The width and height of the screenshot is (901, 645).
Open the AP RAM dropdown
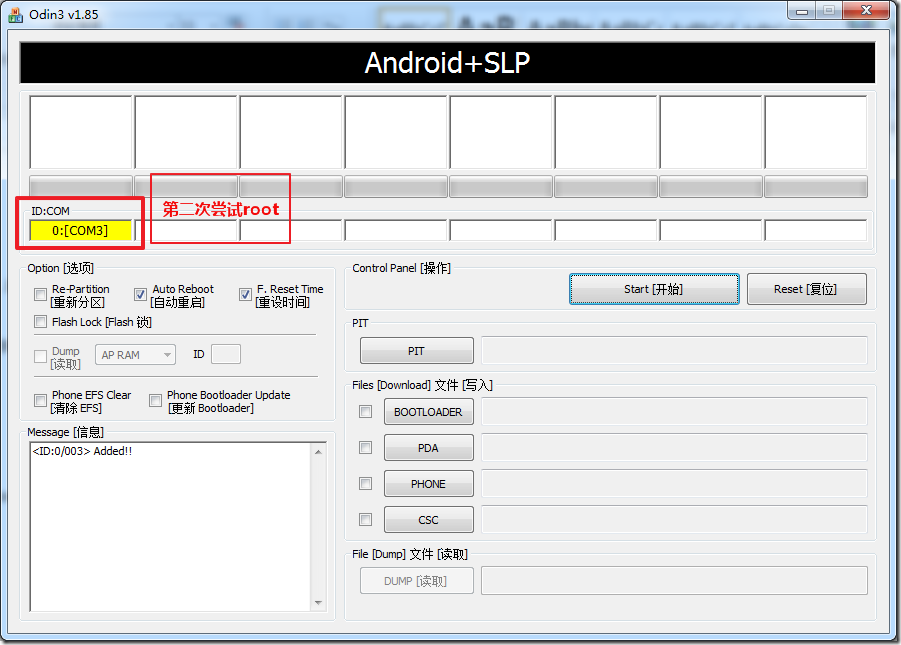[136, 355]
